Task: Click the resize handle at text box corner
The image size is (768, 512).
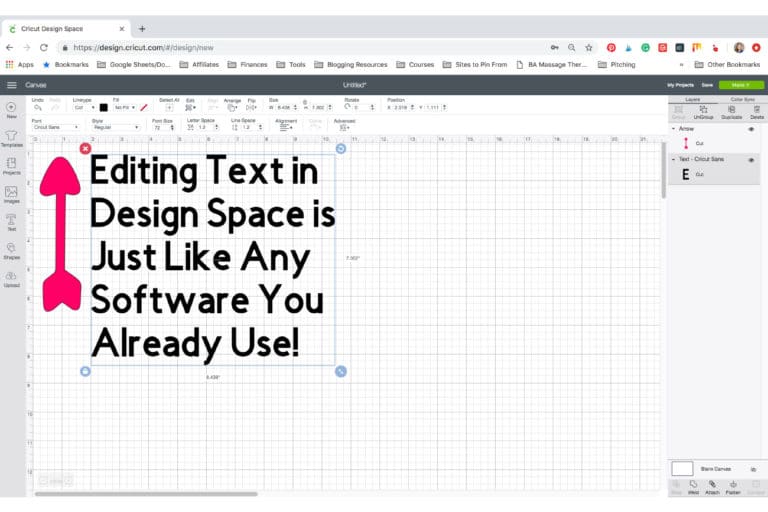Action: 341,371
